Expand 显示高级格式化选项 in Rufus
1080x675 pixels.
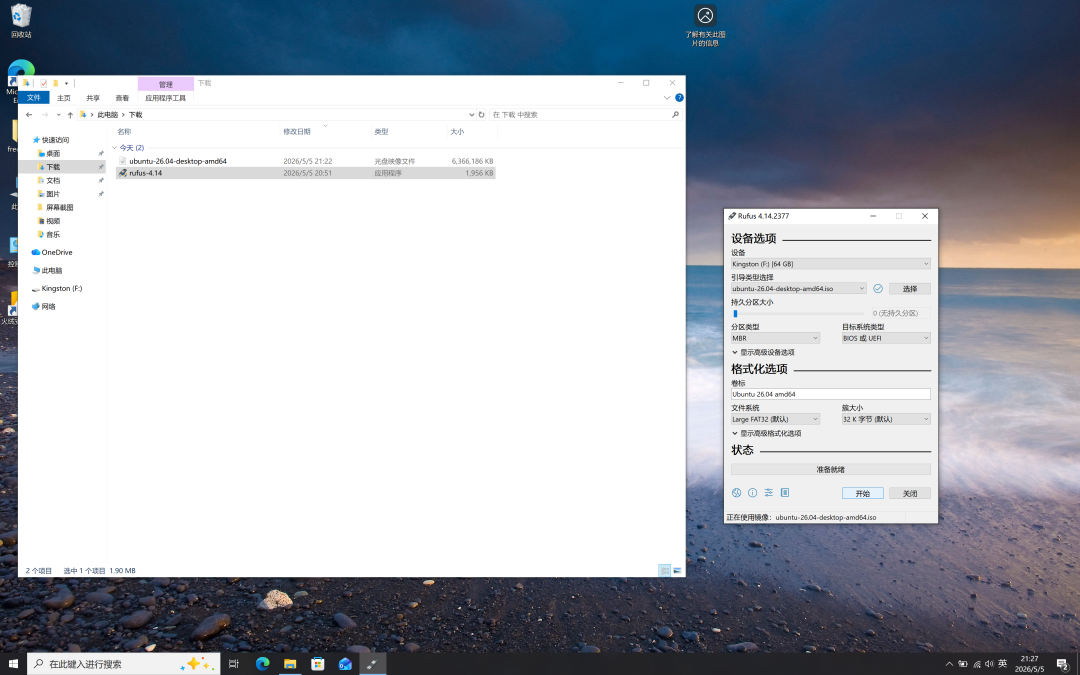coord(767,433)
